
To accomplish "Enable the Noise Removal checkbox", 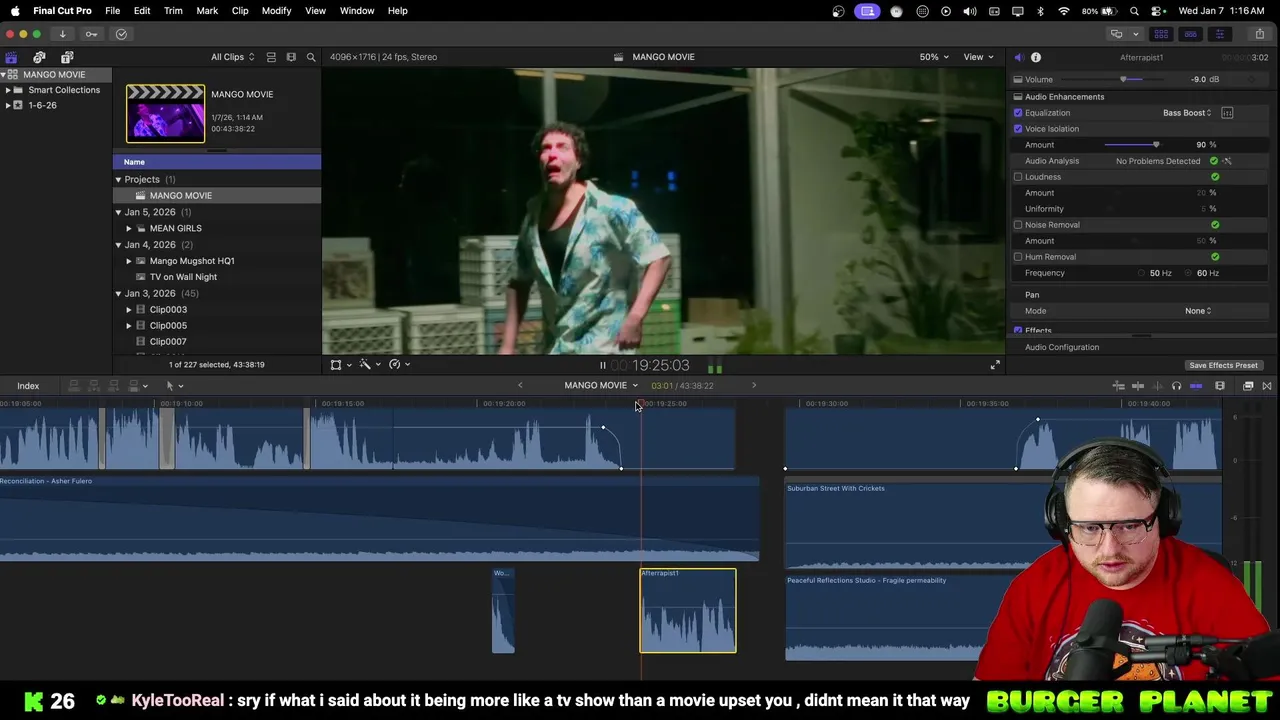I will tap(1018, 225).
